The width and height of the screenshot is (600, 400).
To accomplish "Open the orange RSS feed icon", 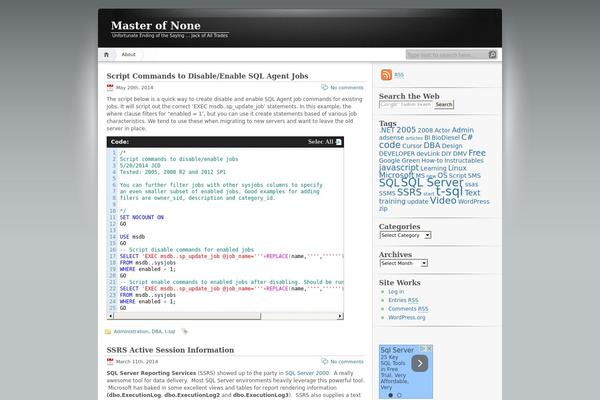I will point(386,75).
